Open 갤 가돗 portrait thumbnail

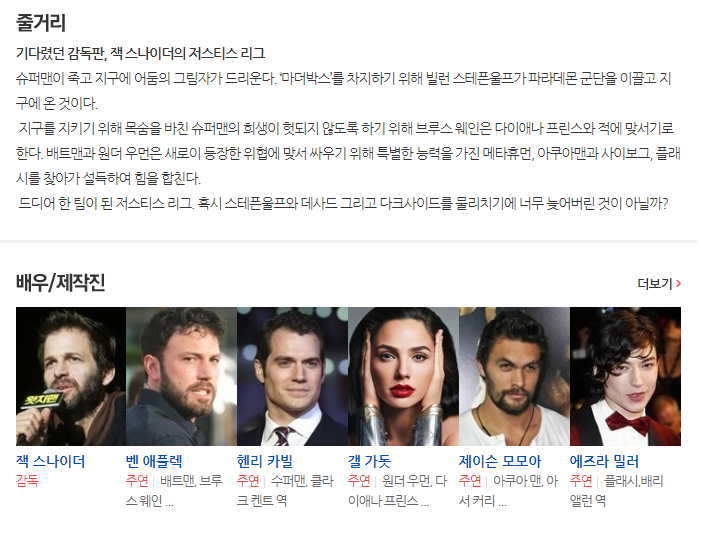click(404, 376)
